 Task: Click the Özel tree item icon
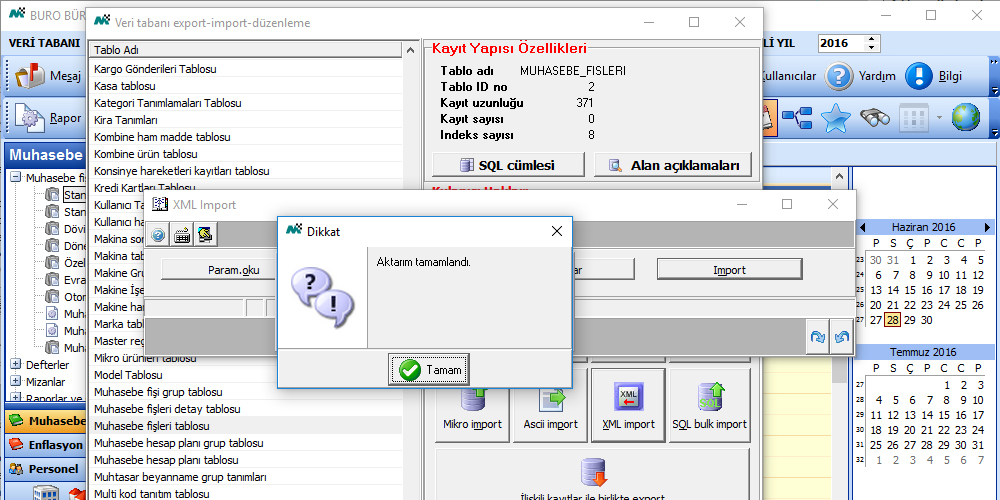tap(52, 263)
